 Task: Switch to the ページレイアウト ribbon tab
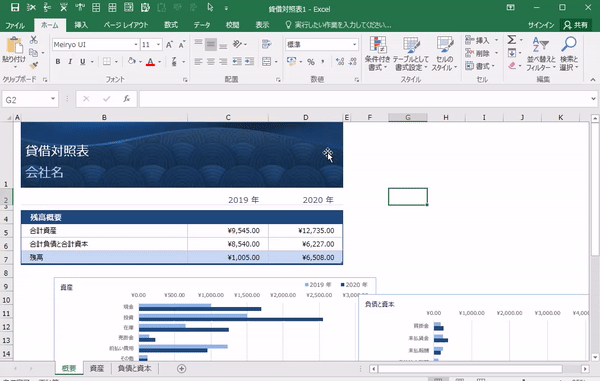[x=126, y=25]
